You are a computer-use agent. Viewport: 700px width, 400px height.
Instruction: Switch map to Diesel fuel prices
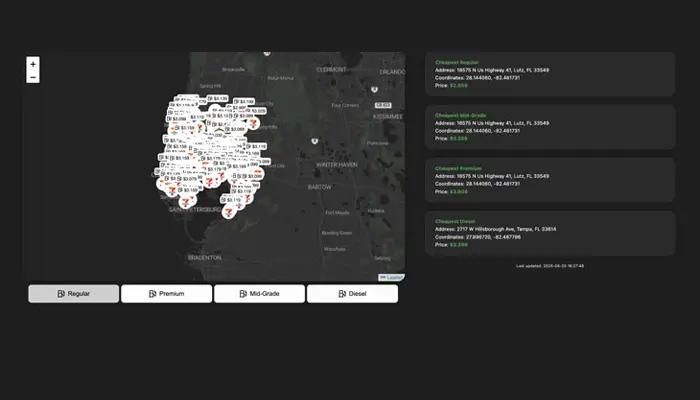tap(352, 294)
